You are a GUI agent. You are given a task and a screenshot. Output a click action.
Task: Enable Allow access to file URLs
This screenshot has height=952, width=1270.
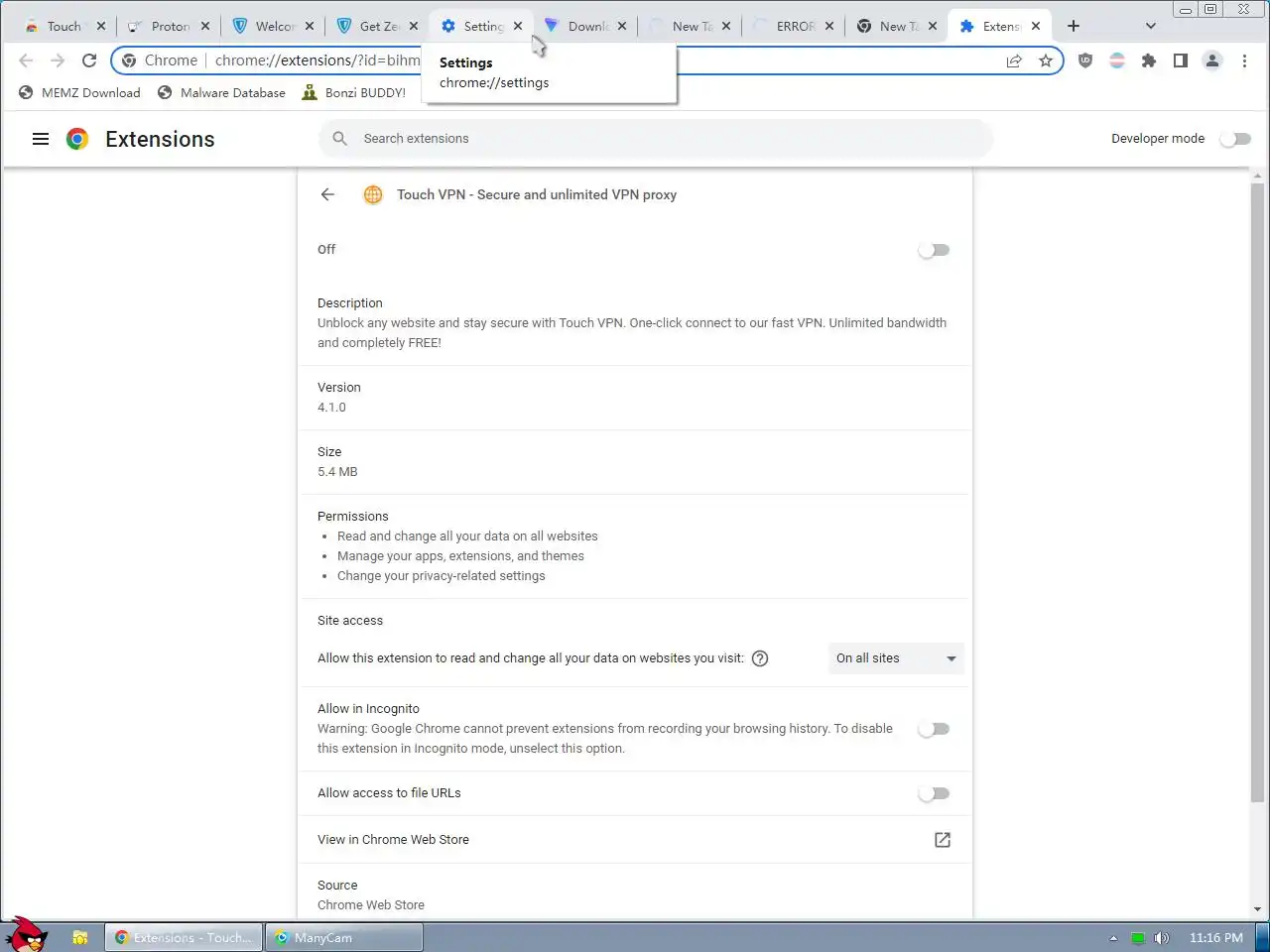[934, 793]
